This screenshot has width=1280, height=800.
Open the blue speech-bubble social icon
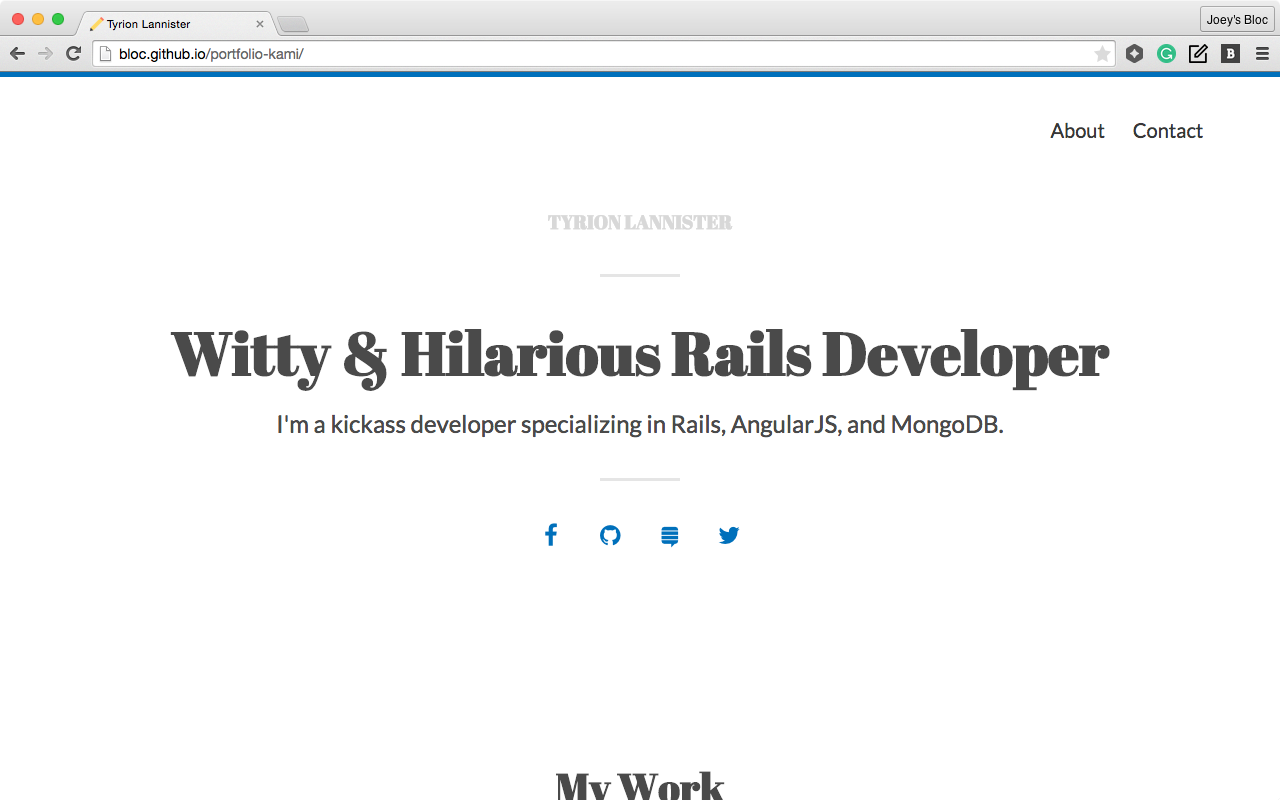pyautogui.click(x=670, y=536)
